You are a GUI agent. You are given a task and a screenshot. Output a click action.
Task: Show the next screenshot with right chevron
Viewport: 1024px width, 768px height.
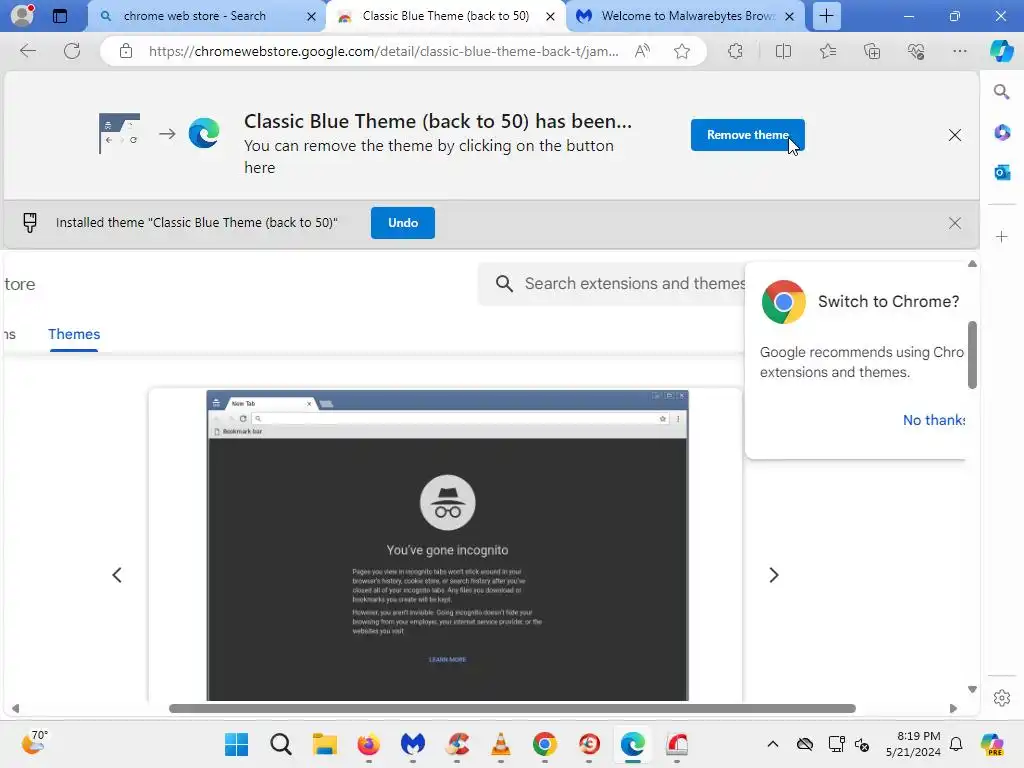[x=774, y=575]
